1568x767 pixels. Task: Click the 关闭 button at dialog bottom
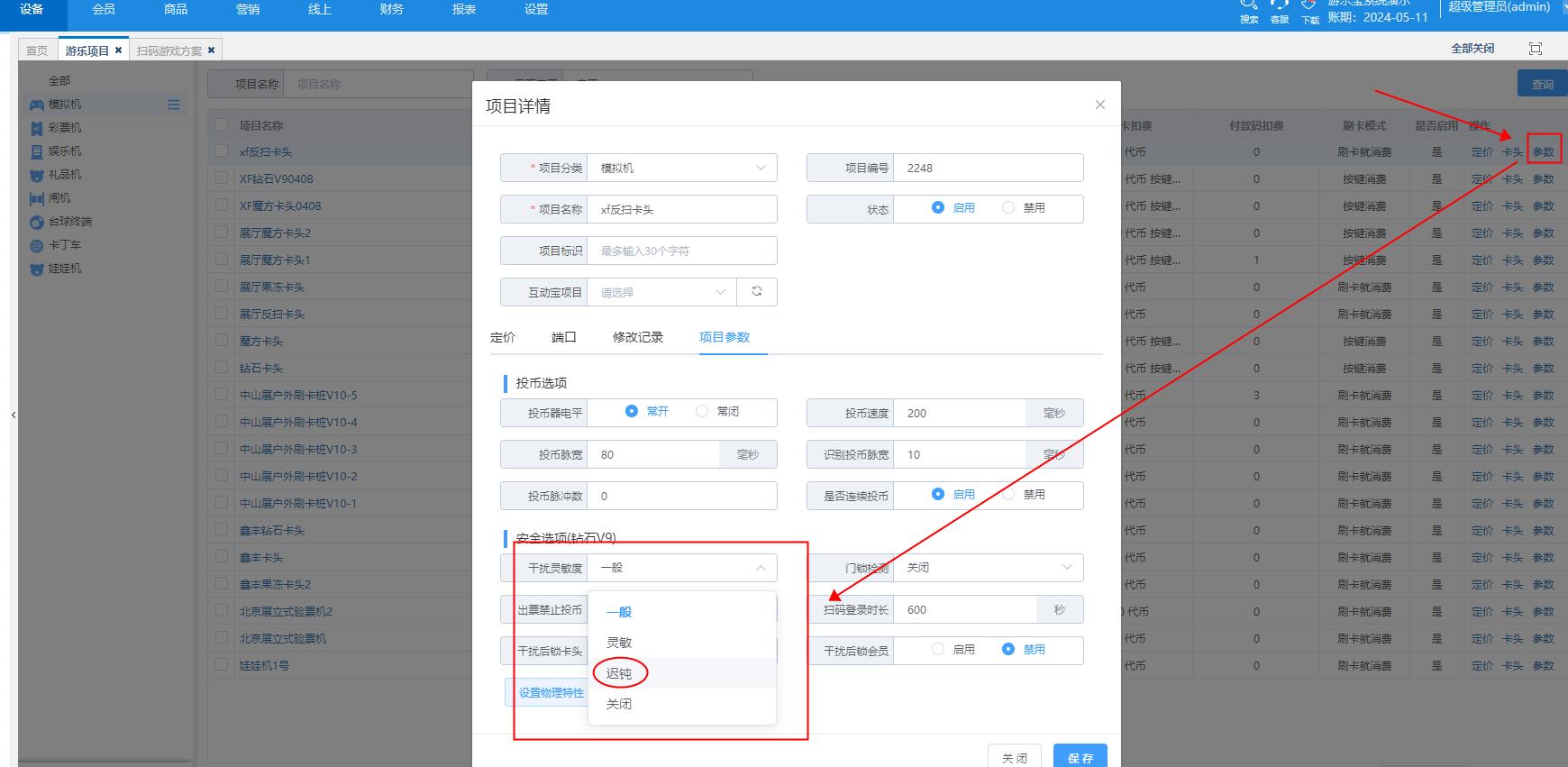tap(1015, 757)
